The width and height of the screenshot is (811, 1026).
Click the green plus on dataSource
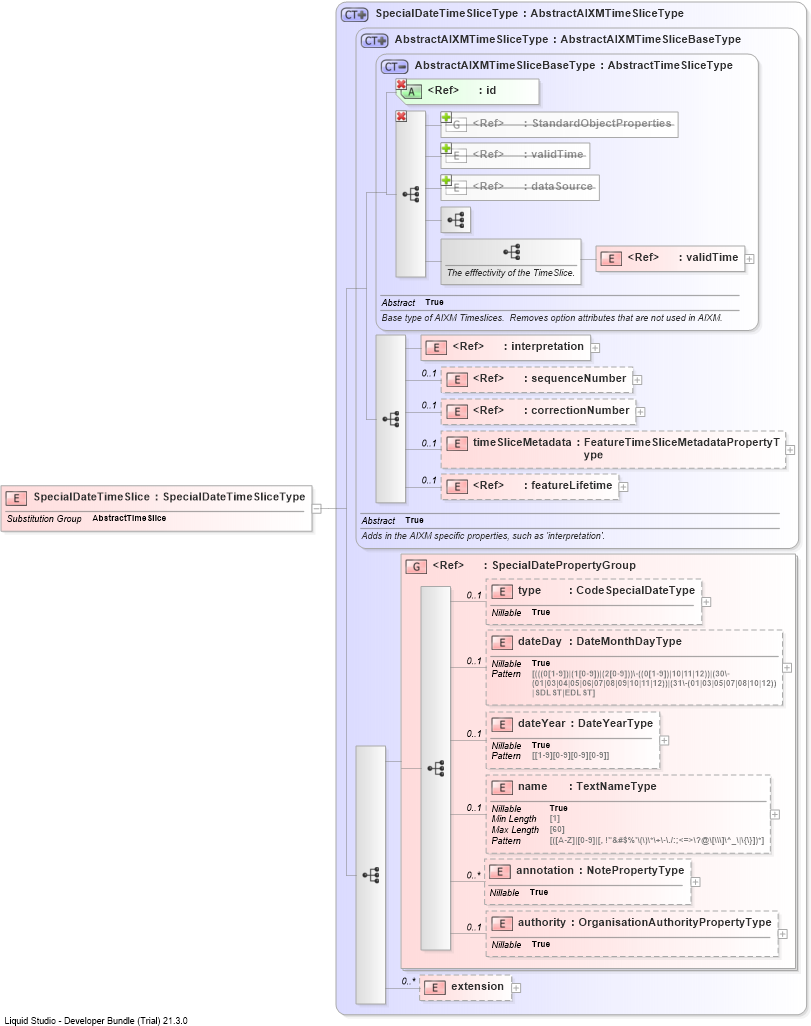click(x=446, y=180)
